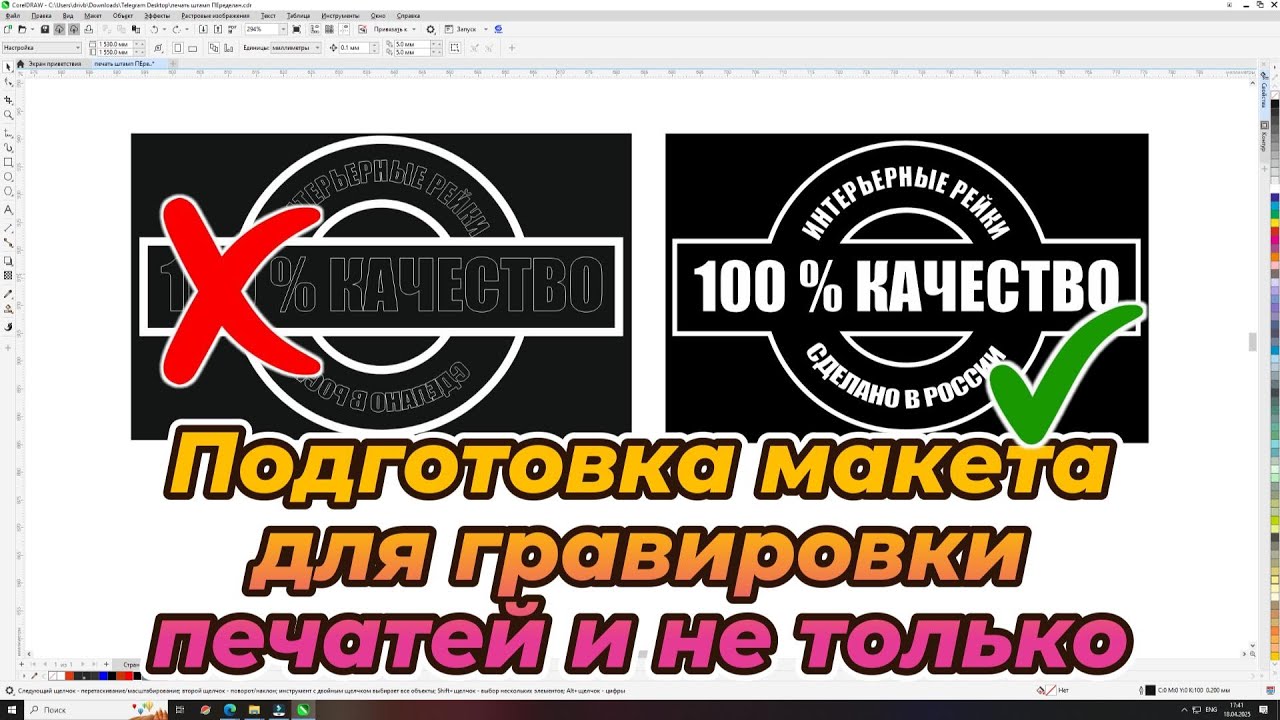The height and width of the screenshot is (720, 1280).
Task: Select landscape page orientation button
Action: point(192,48)
